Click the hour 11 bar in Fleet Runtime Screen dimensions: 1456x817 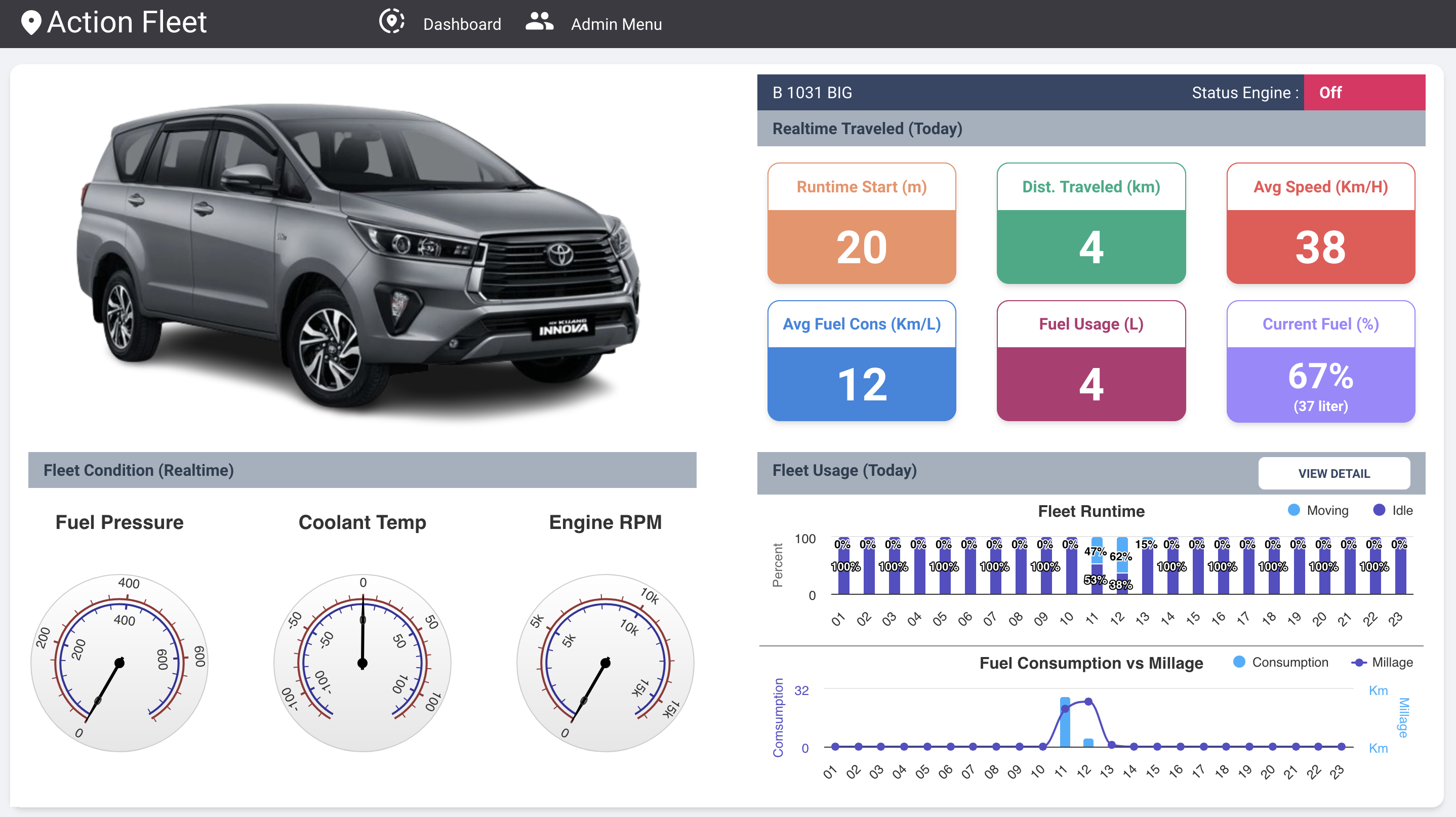pyautogui.click(x=1097, y=565)
